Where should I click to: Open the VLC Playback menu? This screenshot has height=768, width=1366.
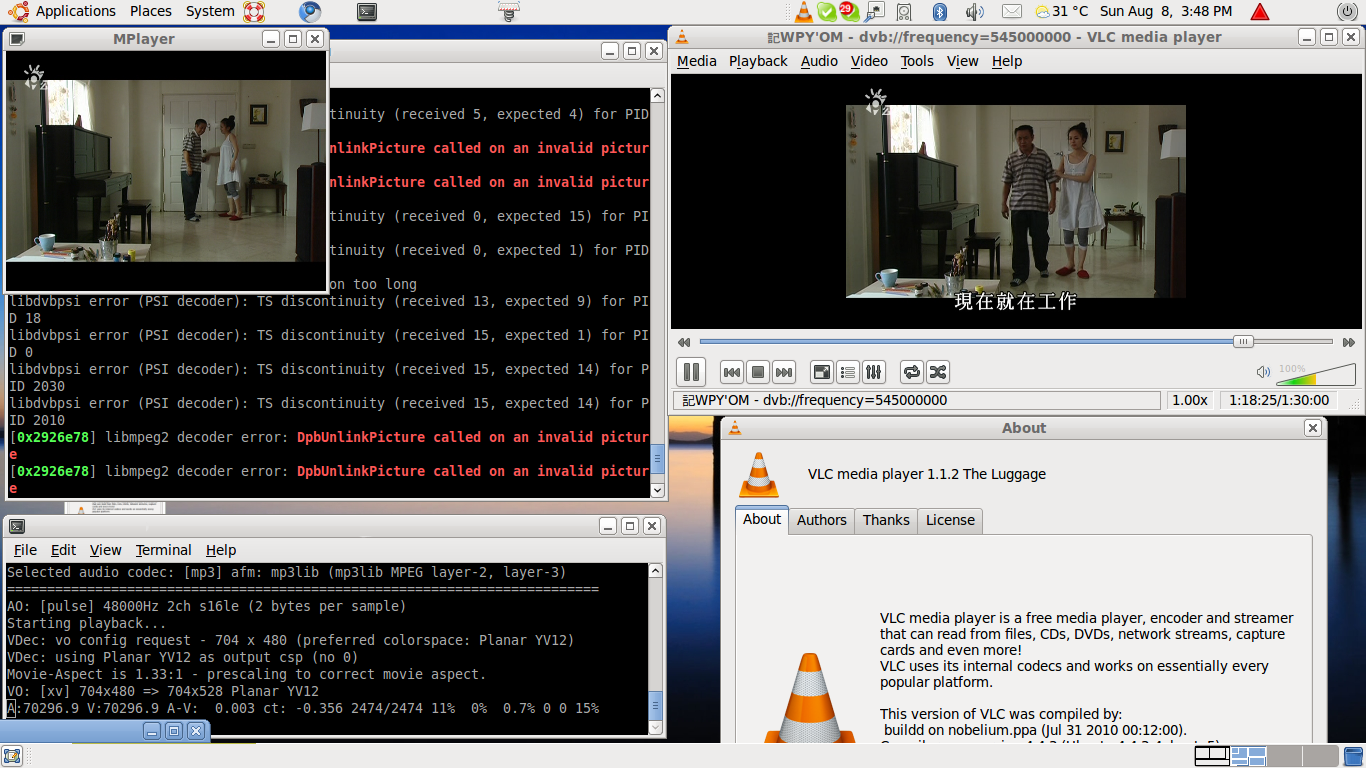tap(758, 61)
